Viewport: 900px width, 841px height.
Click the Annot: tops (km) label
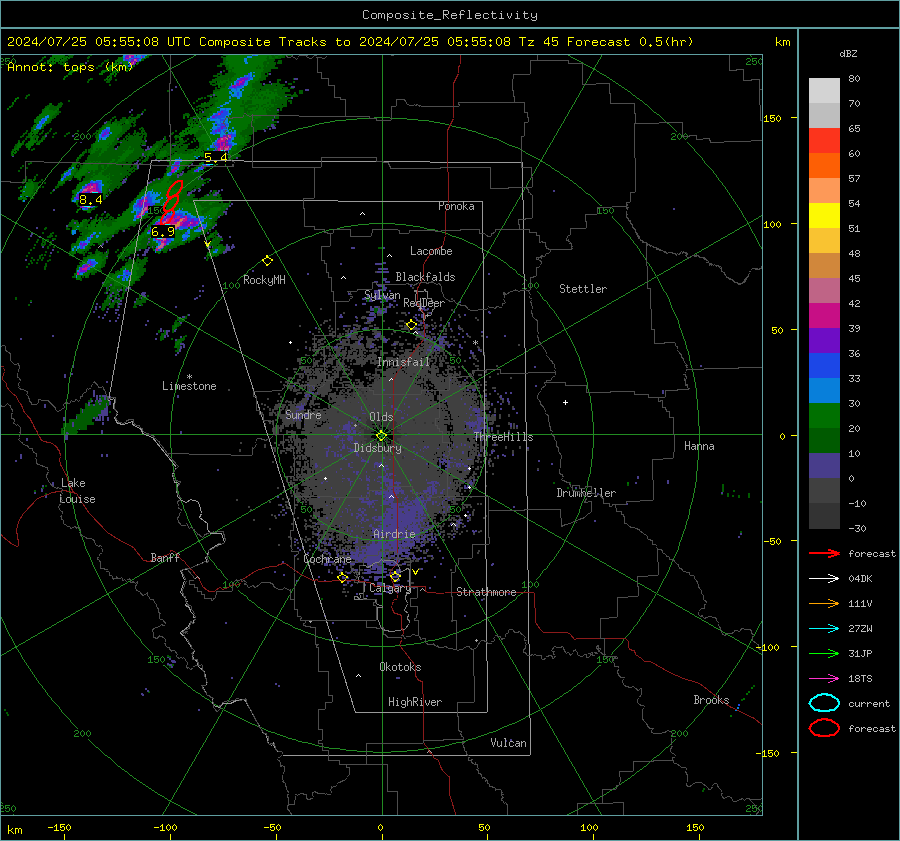[70, 67]
